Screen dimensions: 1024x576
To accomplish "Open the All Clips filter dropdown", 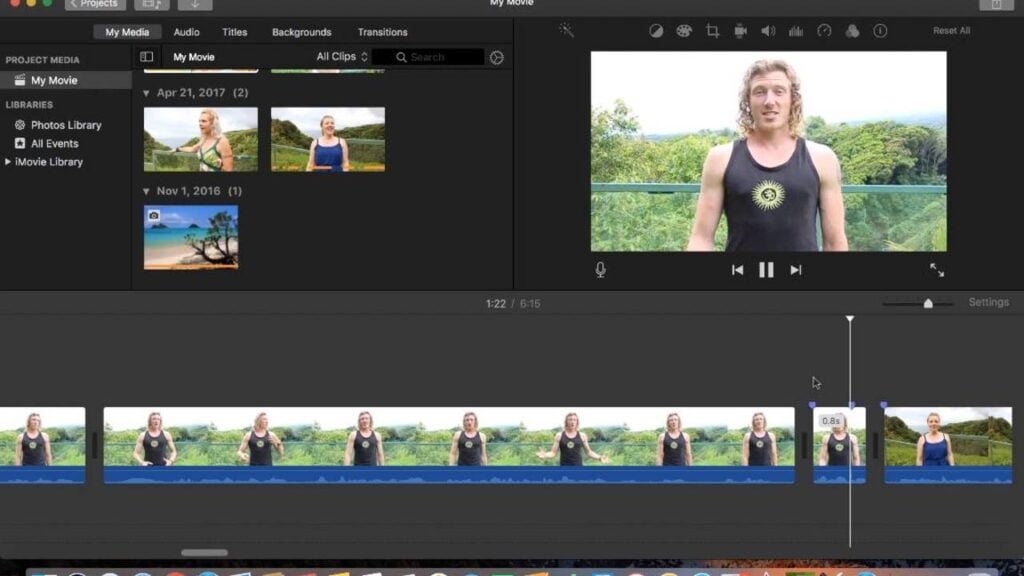I will [342, 57].
